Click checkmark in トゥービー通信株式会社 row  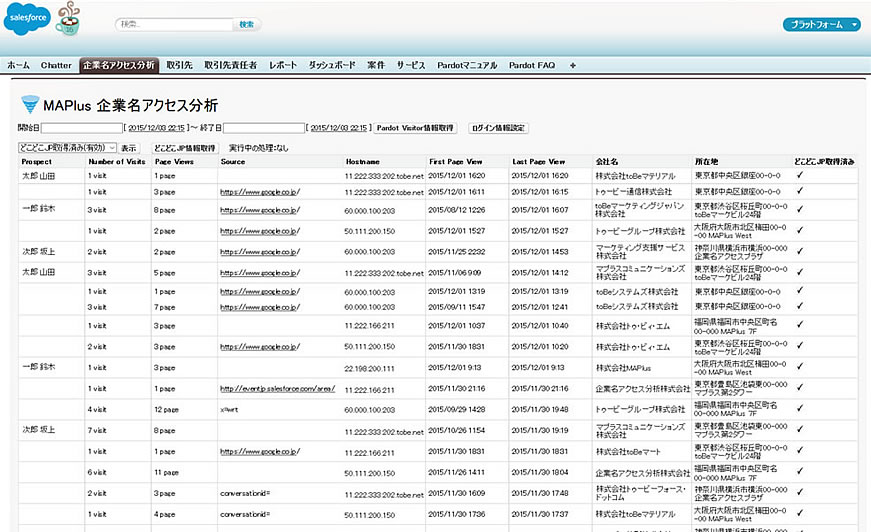click(800, 190)
